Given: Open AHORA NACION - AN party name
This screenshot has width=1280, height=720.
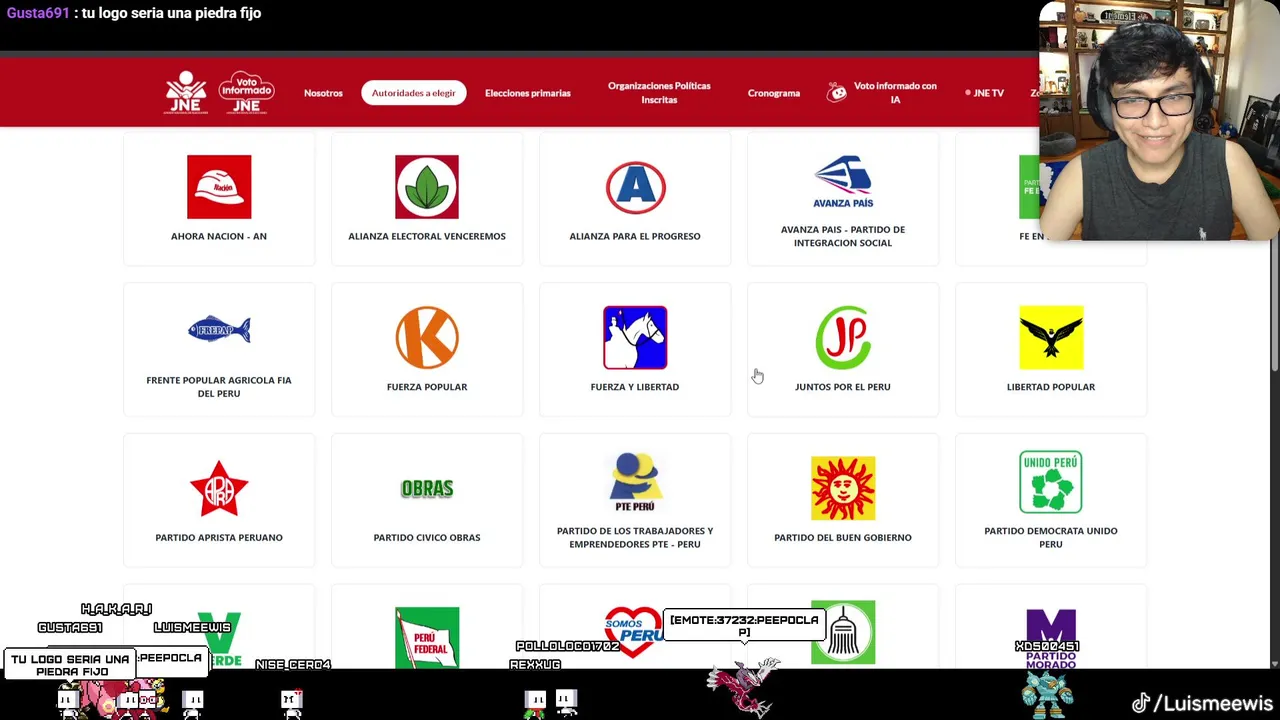Looking at the screenshot, I should [x=219, y=236].
